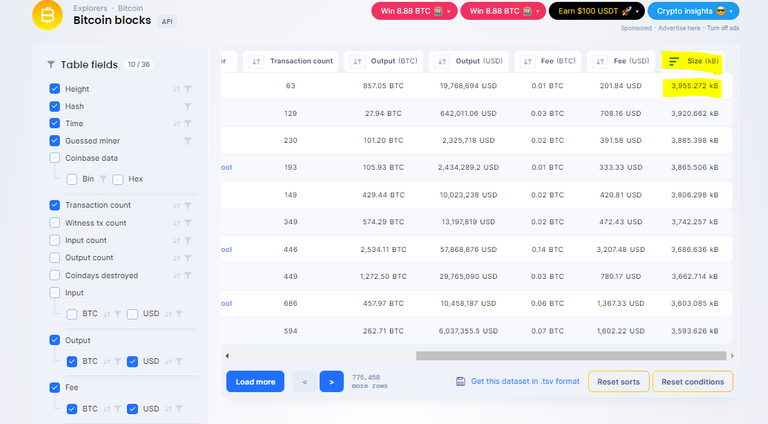This screenshot has height=424, width=768.
Task: Click the Load more button
Action: (x=255, y=381)
